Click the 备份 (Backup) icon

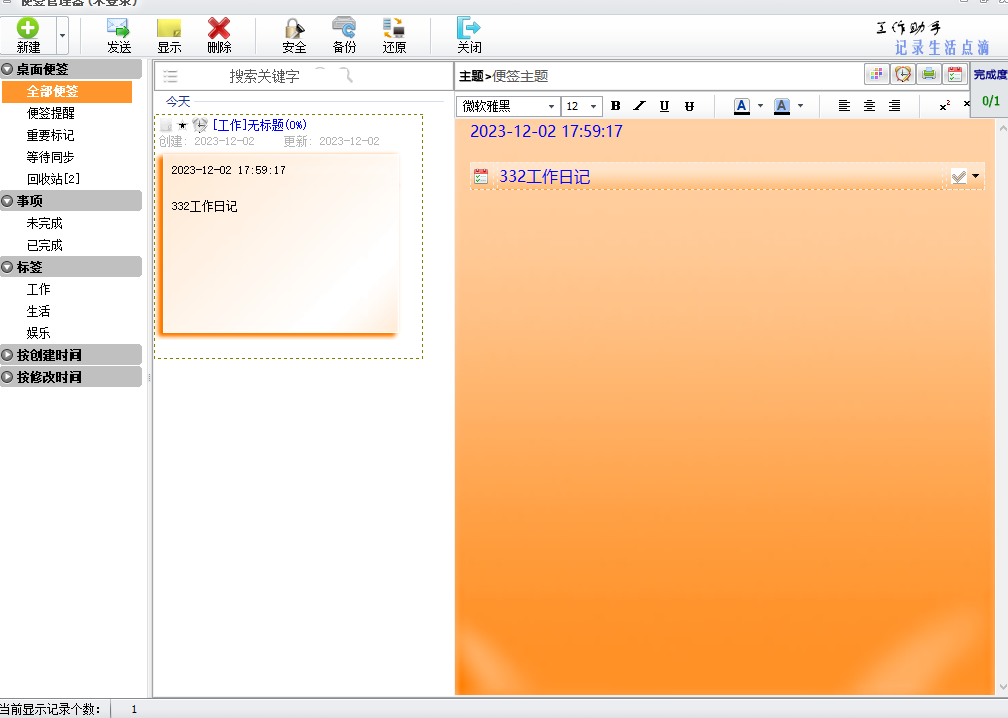344,29
